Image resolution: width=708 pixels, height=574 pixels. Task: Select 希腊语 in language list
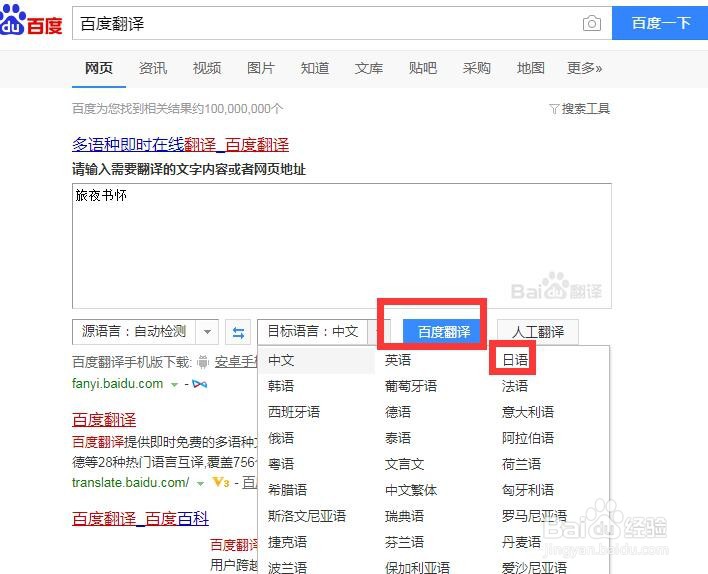click(287, 490)
